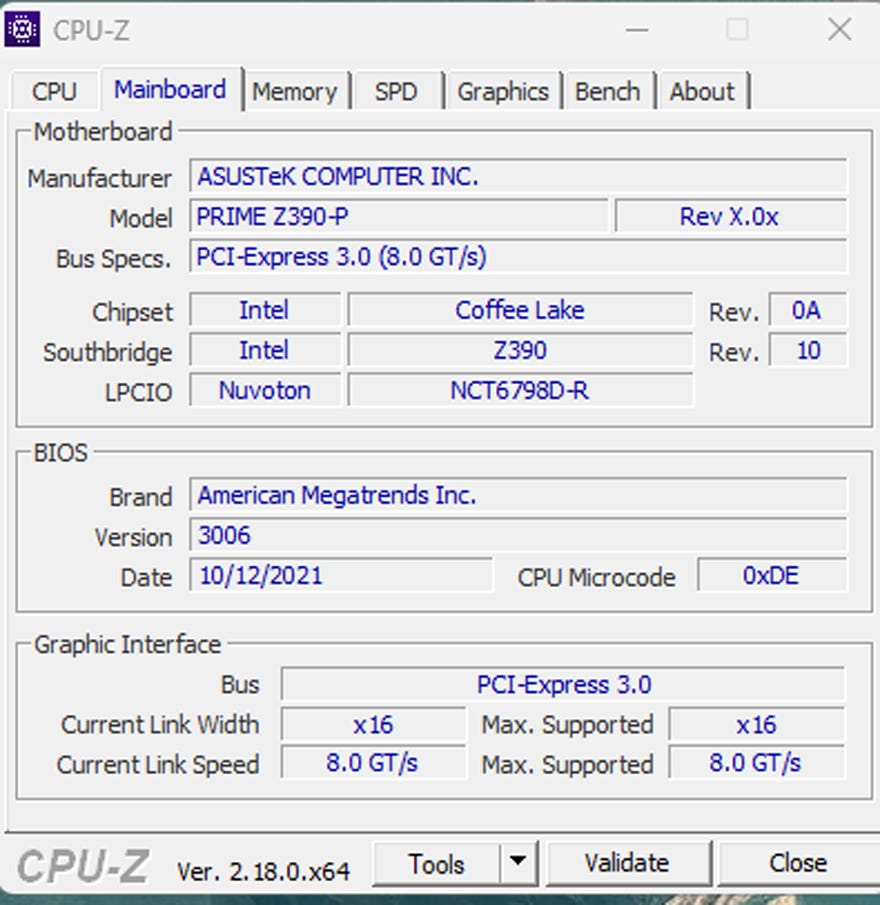Go to the SPD tab
Image resolution: width=880 pixels, height=905 pixels.
tap(396, 91)
